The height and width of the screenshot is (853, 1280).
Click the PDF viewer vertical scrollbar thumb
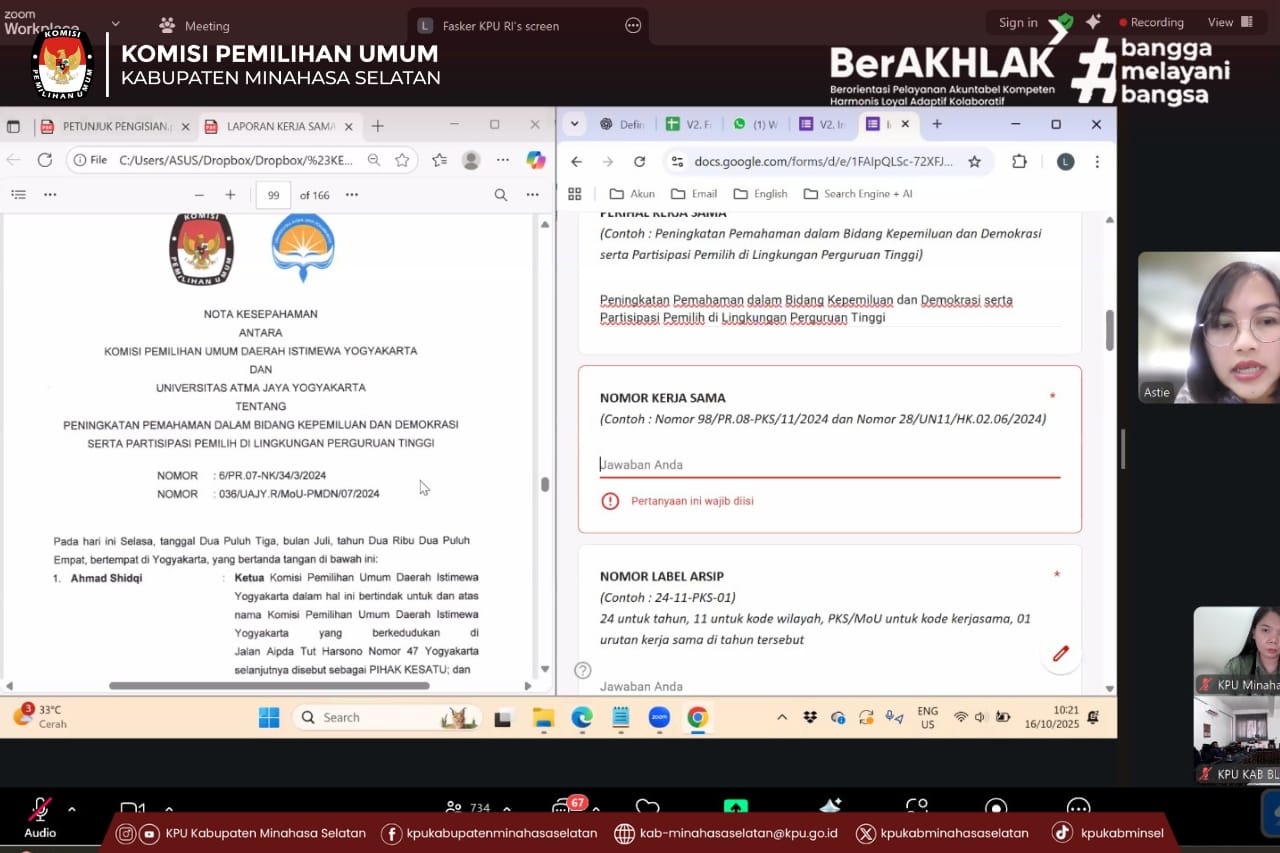pos(545,484)
